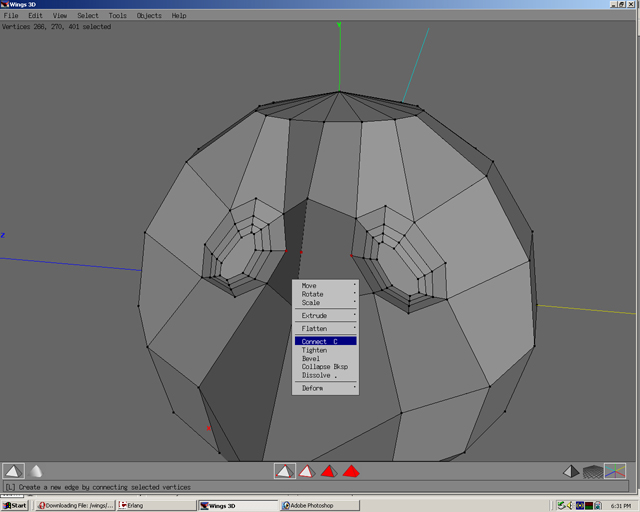The image size is (640, 512).
Task: Switch to Adobe Photoshop taskbar button
Action: pos(320,505)
